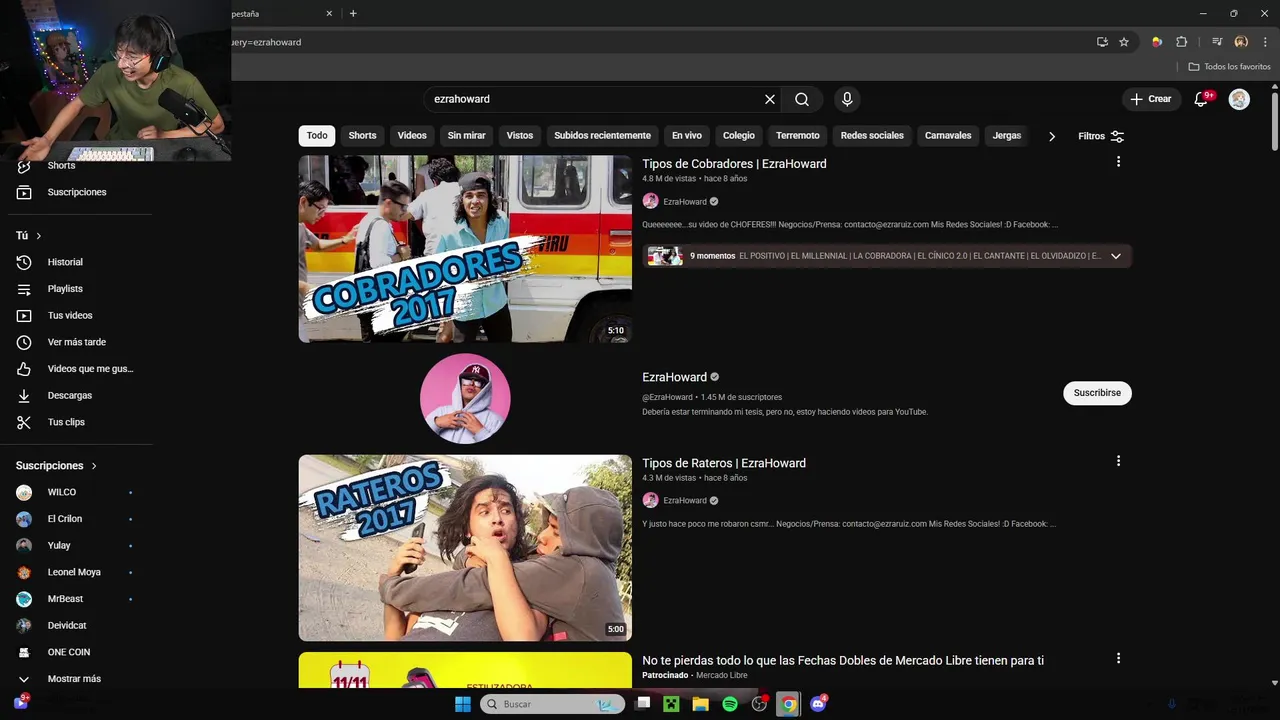The width and height of the screenshot is (1280, 720).
Task: Click the Crear button
Action: (x=1151, y=99)
